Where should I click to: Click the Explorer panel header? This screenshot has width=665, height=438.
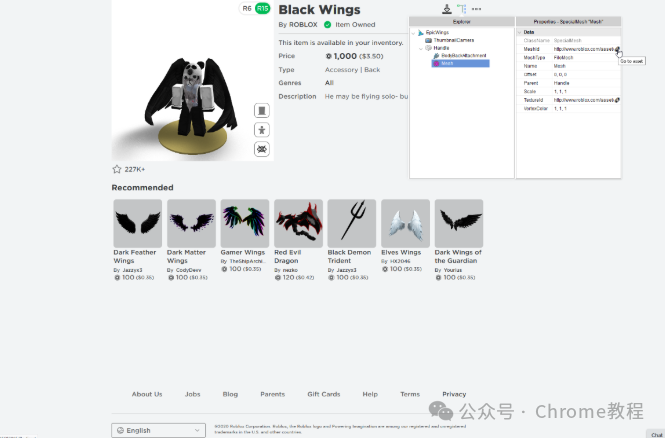coord(461,22)
